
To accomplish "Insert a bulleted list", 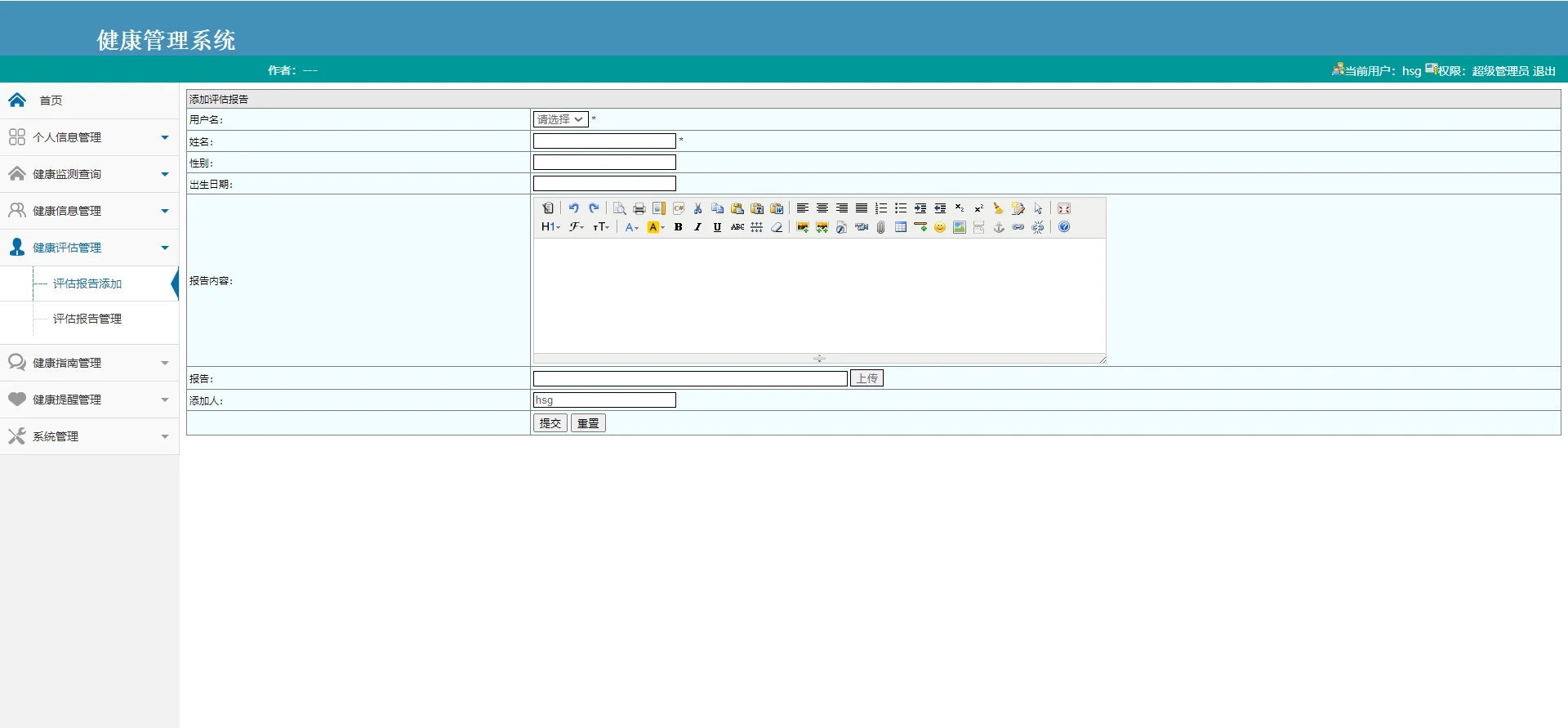I will 901,208.
